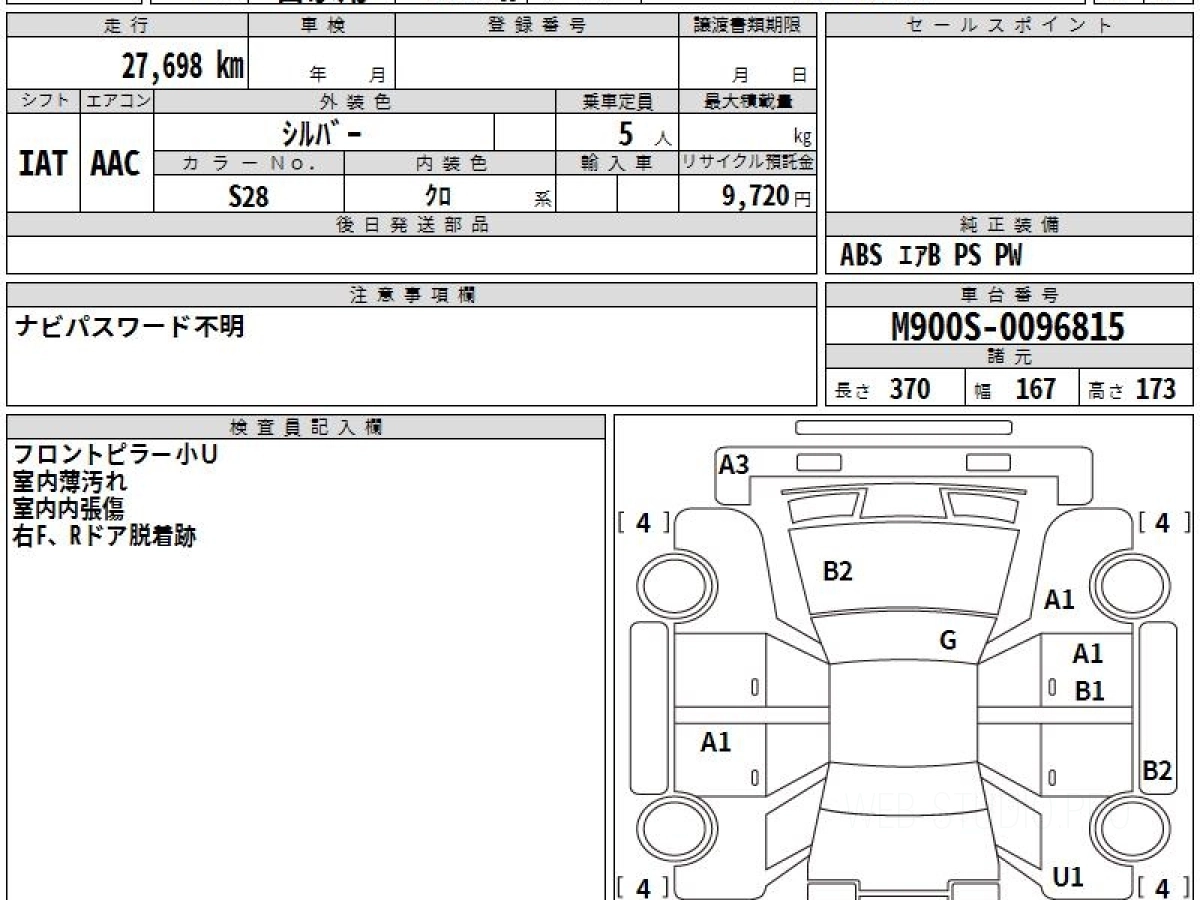This screenshot has width=1200, height=900.
Task: Select the B2 mark on the hood
Action: [837, 572]
